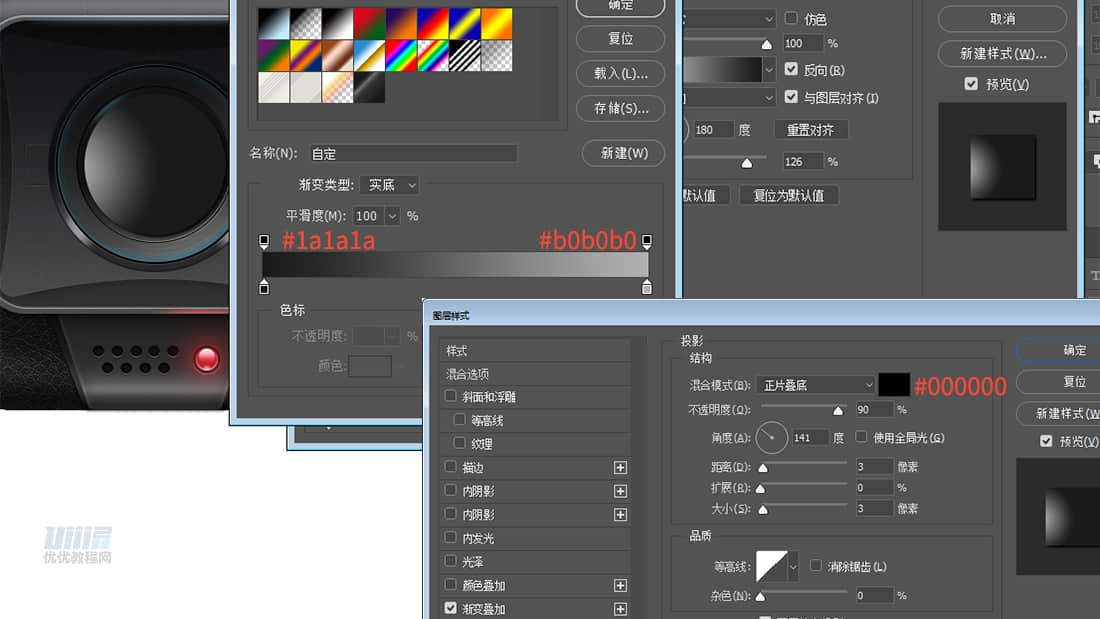
Task: Choose the blue-yellow-blue gradient preset
Action: click(x=464, y=24)
